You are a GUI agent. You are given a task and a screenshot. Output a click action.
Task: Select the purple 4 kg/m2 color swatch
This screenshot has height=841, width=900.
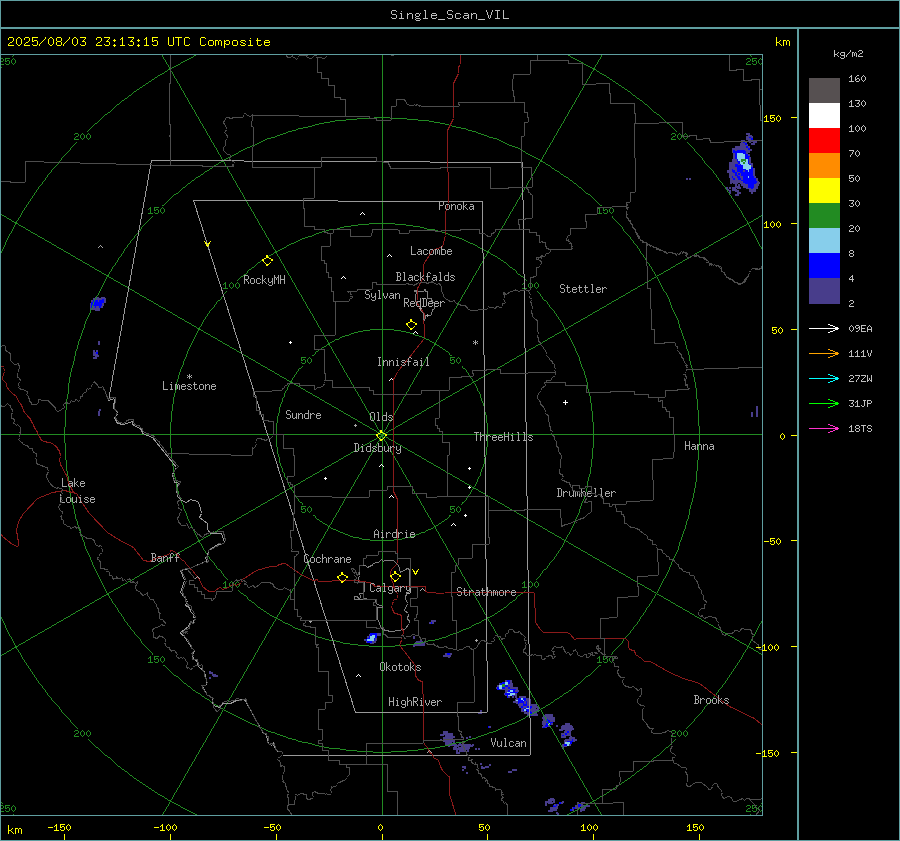point(824,290)
